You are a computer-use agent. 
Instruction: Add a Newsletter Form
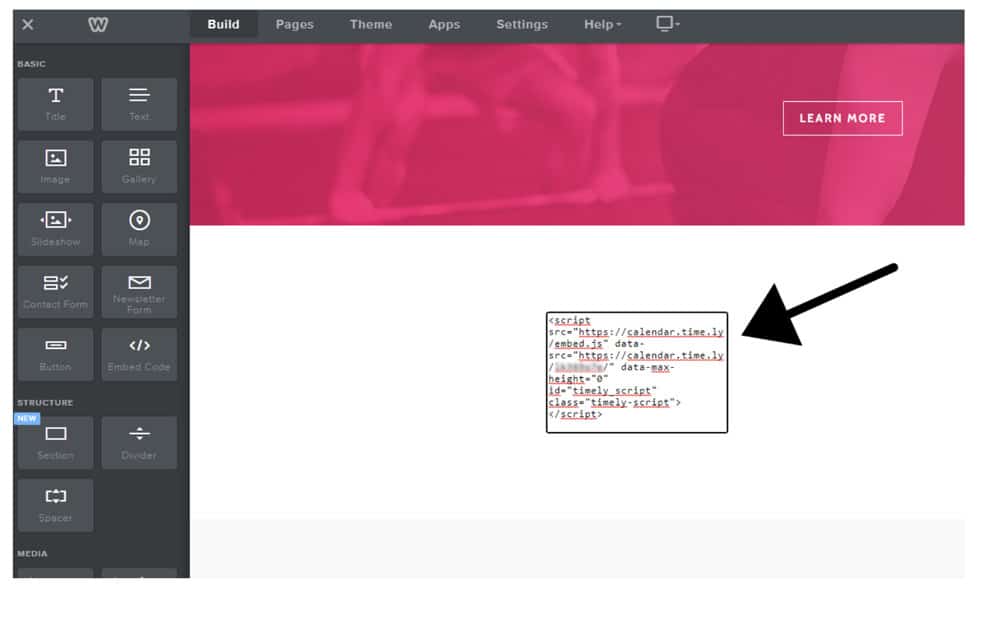pos(139,291)
